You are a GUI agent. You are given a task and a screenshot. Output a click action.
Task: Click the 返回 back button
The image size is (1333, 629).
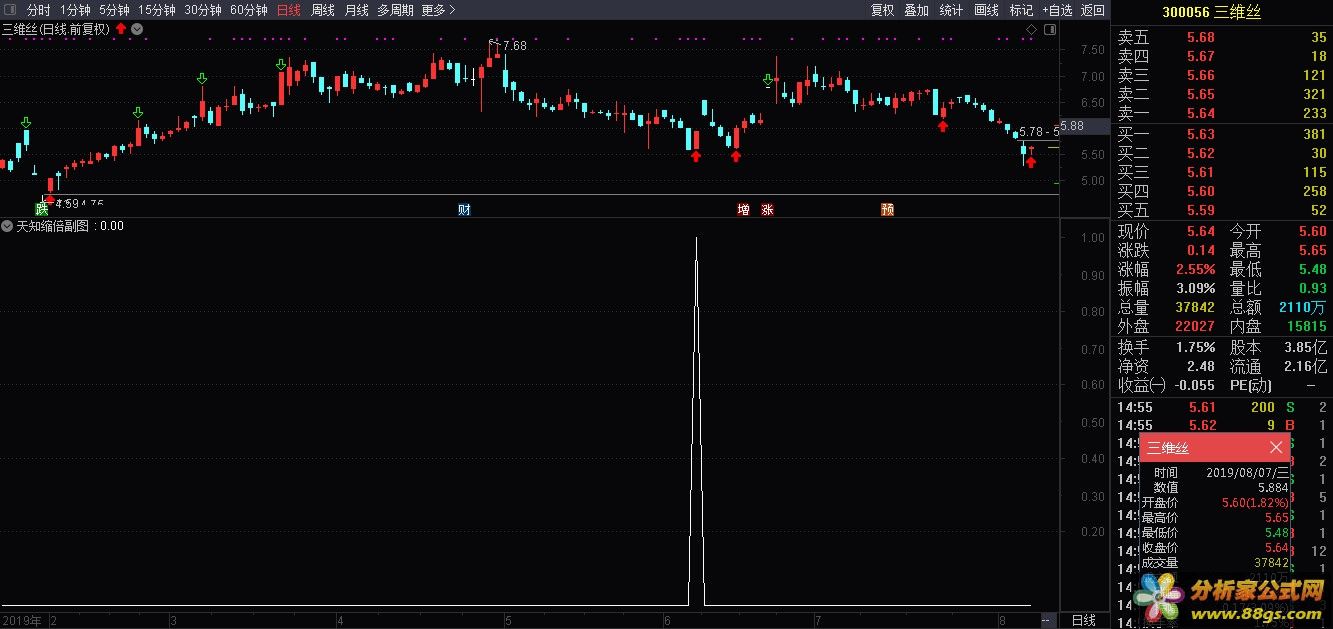[1093, 10]
